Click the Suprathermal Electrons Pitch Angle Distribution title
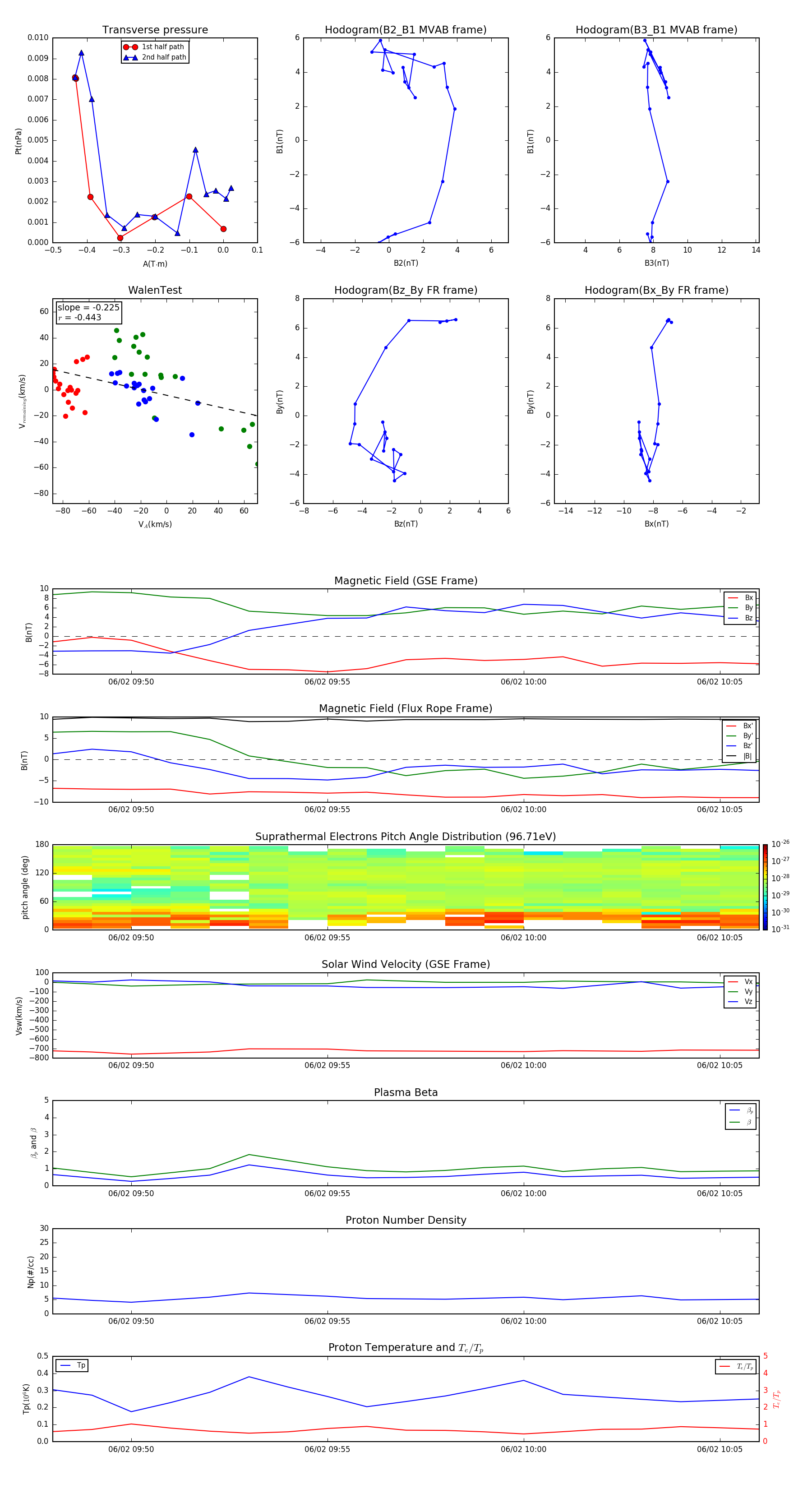Image resolution: width=812 pixels, height=1489 pixels. coord(406,837)
